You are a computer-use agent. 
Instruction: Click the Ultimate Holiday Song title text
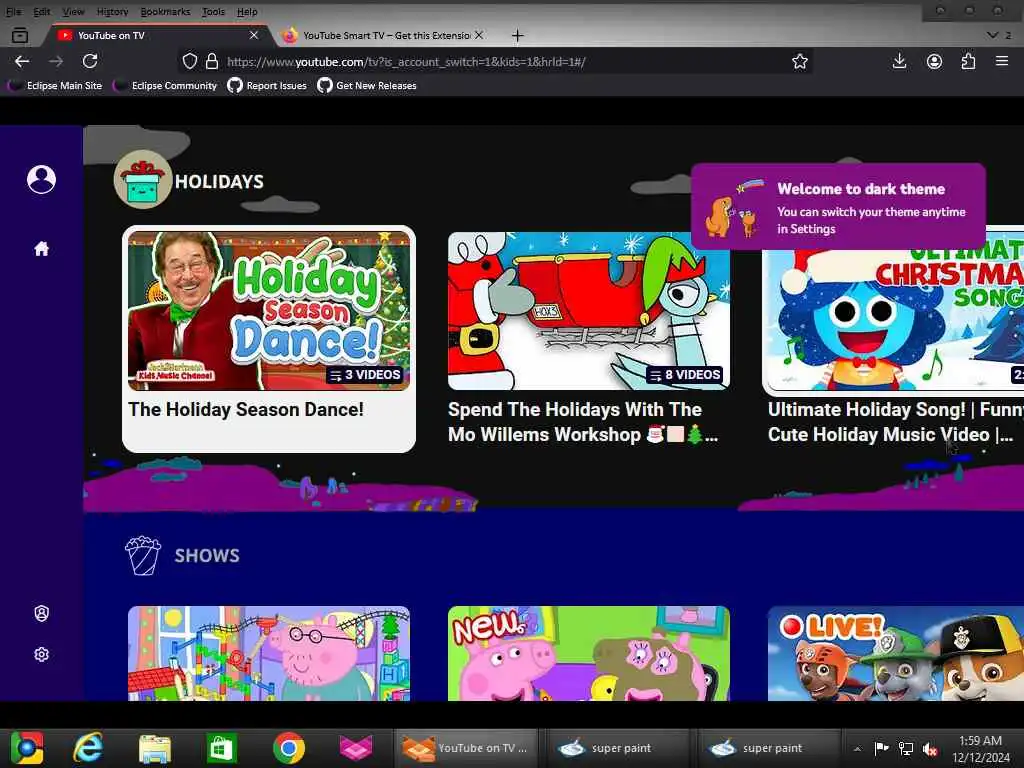point(895,422)
